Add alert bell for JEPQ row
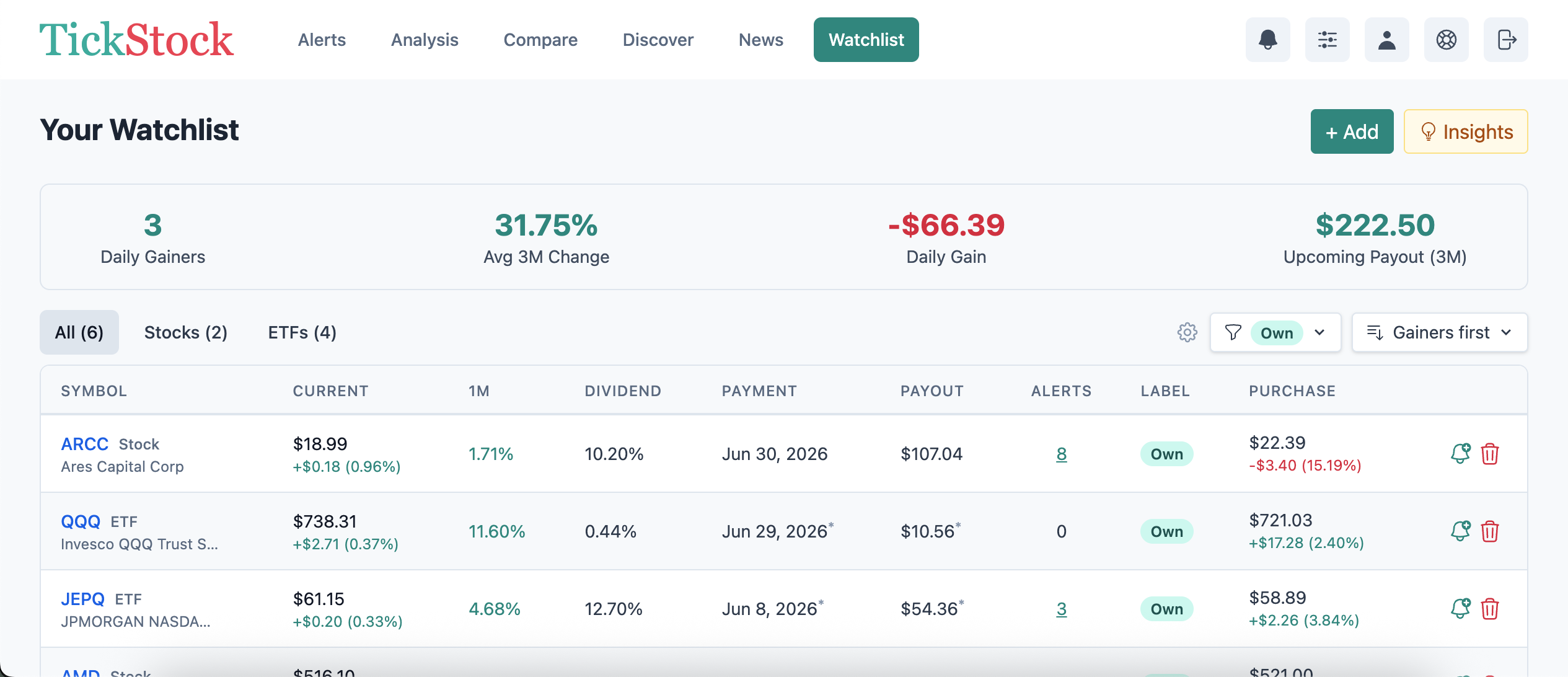The height and width of the screenshot is (677, 1568). pos(1460,609)
